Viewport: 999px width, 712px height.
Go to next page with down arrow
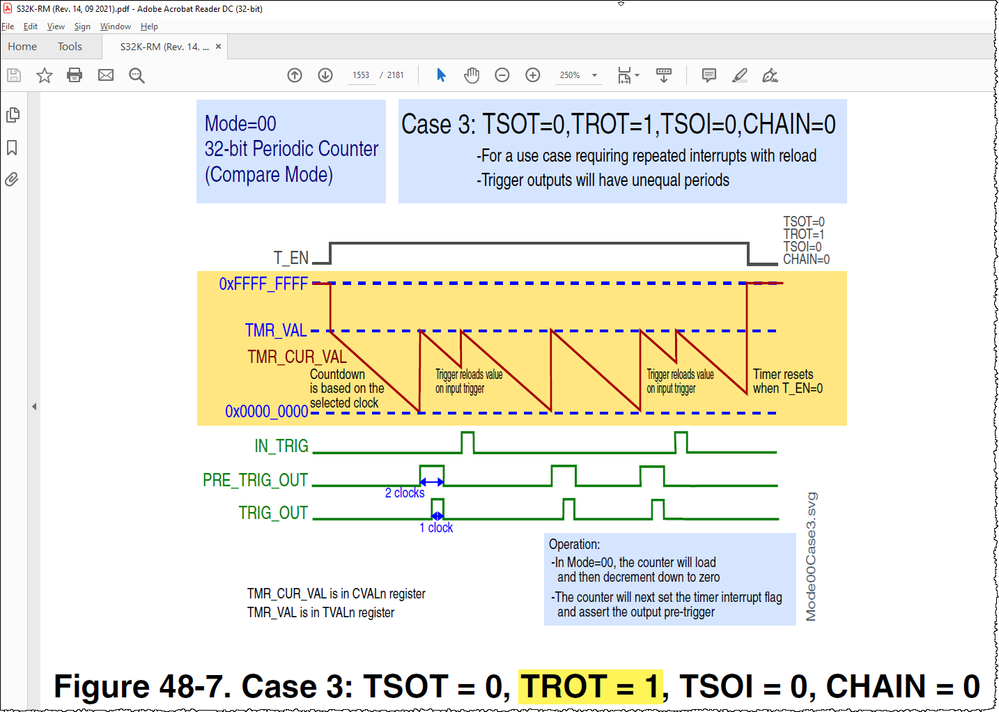325,75
